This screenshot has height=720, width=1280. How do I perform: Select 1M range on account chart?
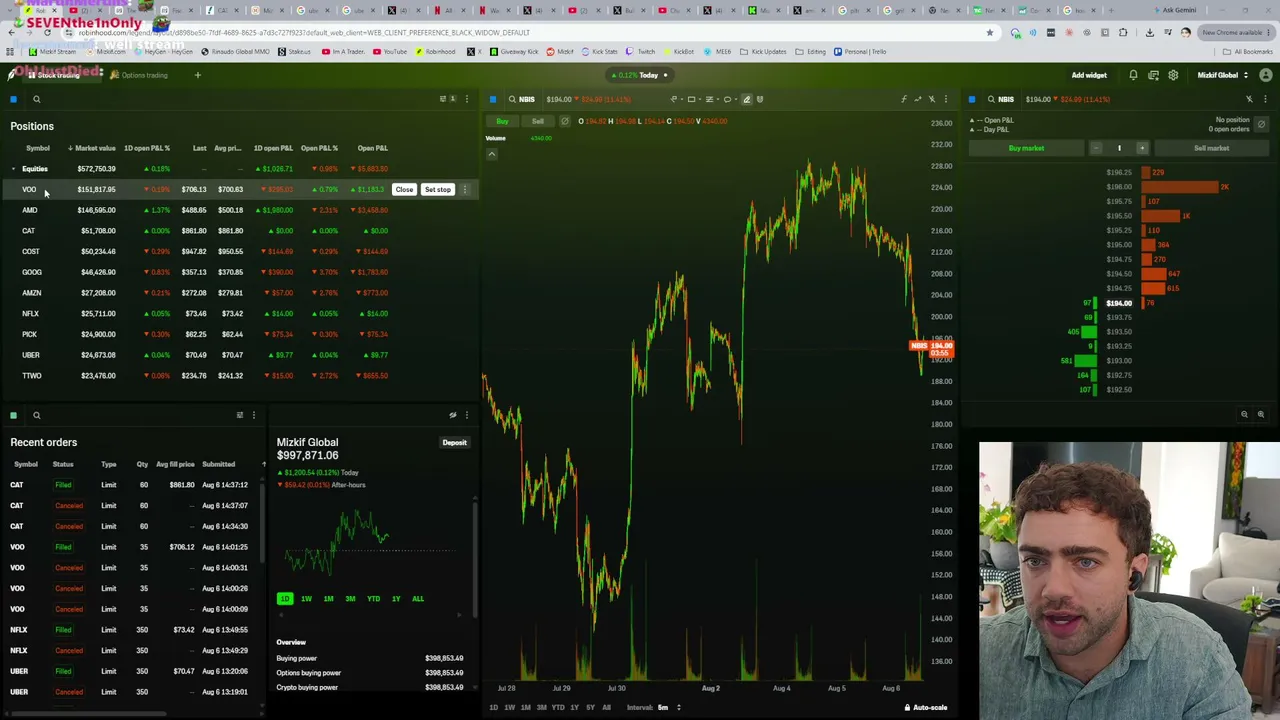click(x=328, y=599)
